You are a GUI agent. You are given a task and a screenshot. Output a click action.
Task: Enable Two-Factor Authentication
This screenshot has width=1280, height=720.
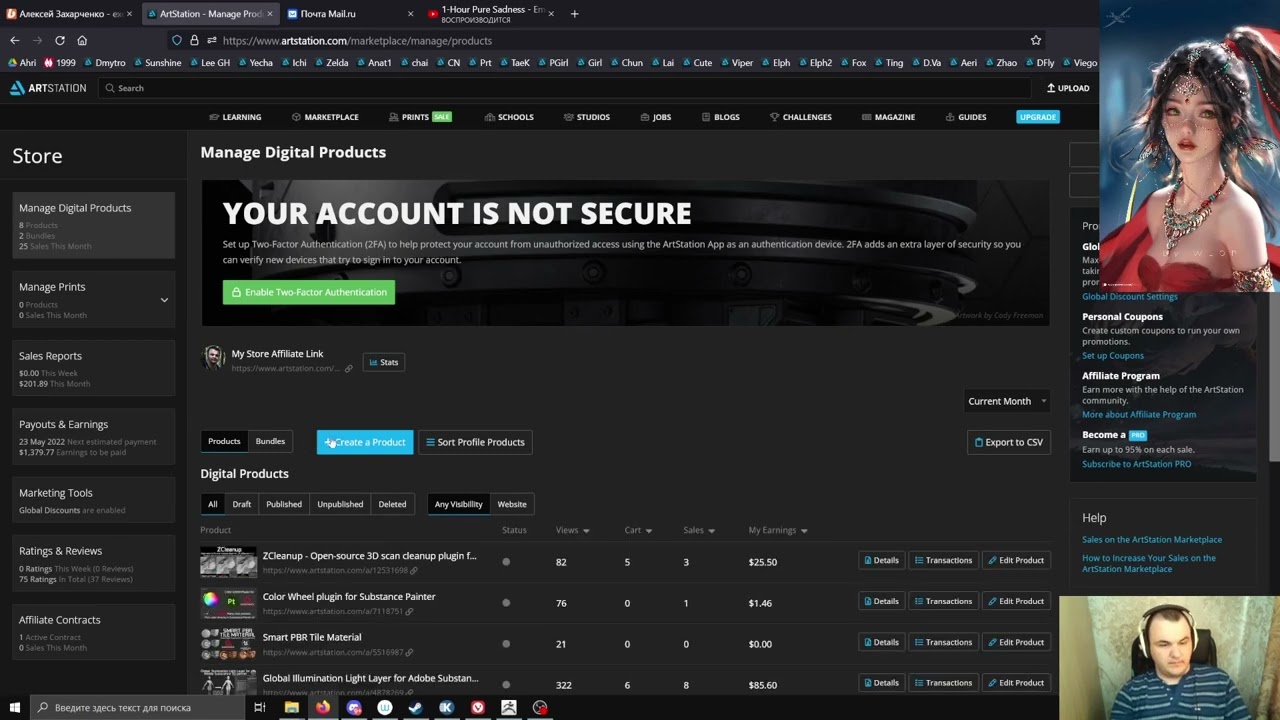click(x=309, y=292)
